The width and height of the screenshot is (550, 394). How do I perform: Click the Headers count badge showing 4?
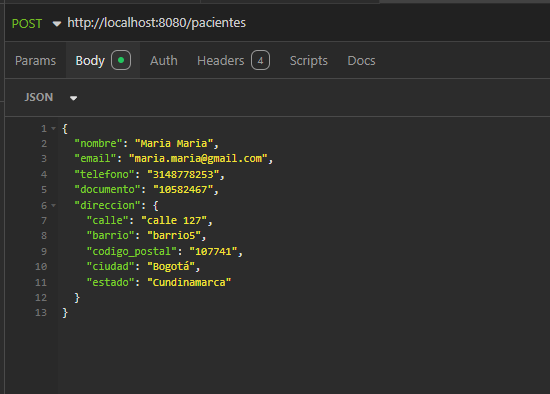pyautogui.click(x=260, y=60)
